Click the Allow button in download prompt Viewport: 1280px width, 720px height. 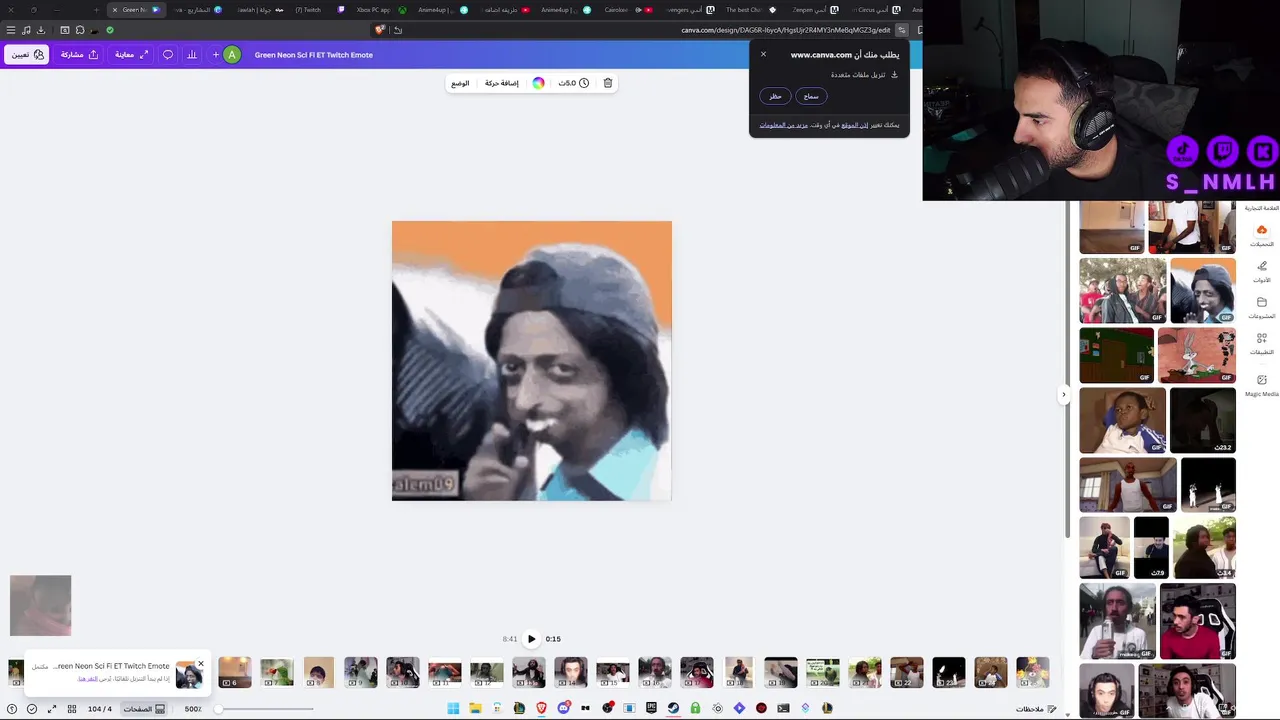pyautogui.click(x=811, y=96)
